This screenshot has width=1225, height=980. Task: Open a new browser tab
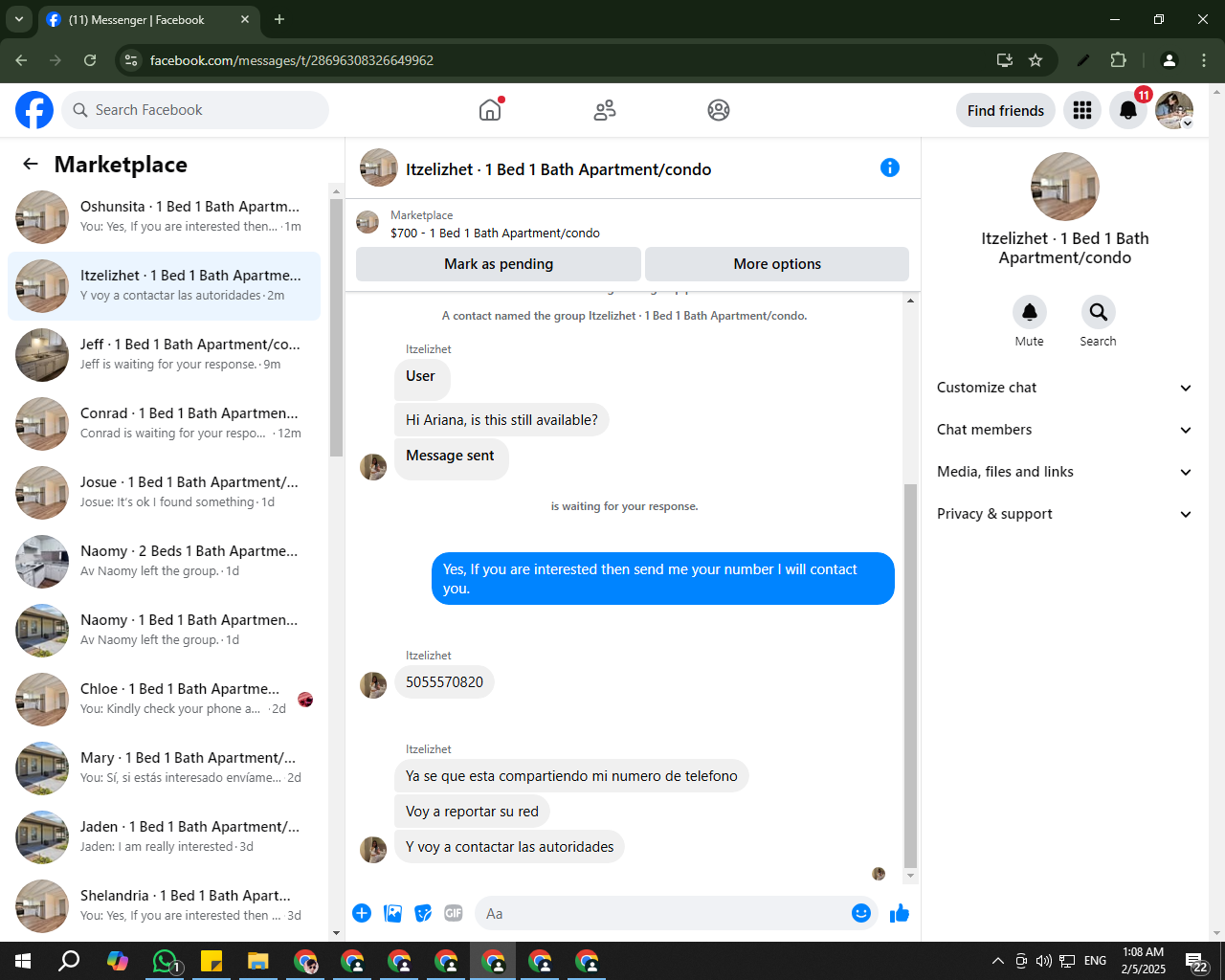(279, 19)
